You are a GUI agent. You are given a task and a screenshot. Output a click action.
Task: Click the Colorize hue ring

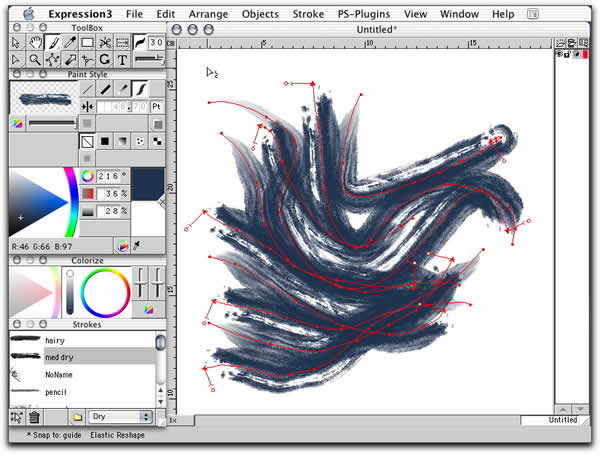105,292
